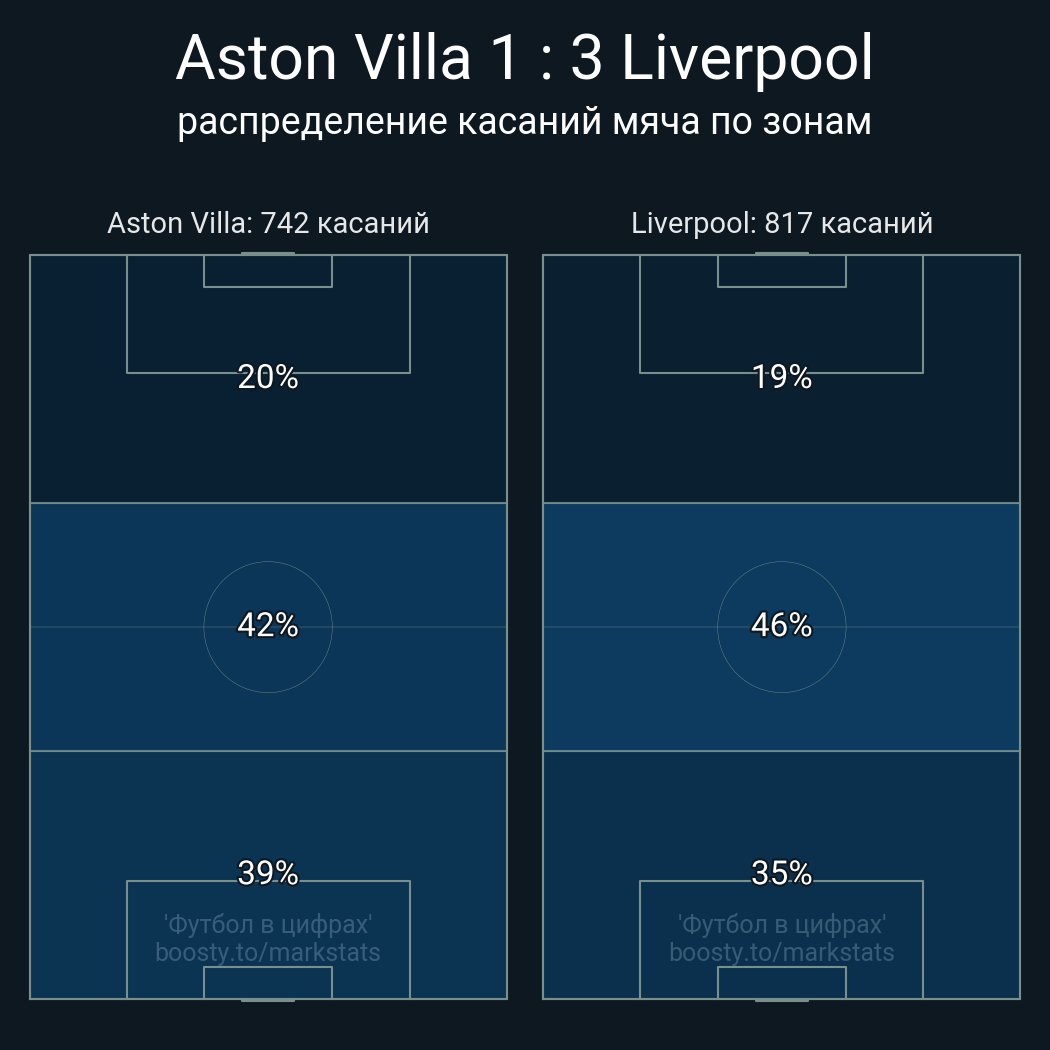Click the Aston Villa 742 touches label
This screenshot has height=1050, width=1050.
(268, 223)
